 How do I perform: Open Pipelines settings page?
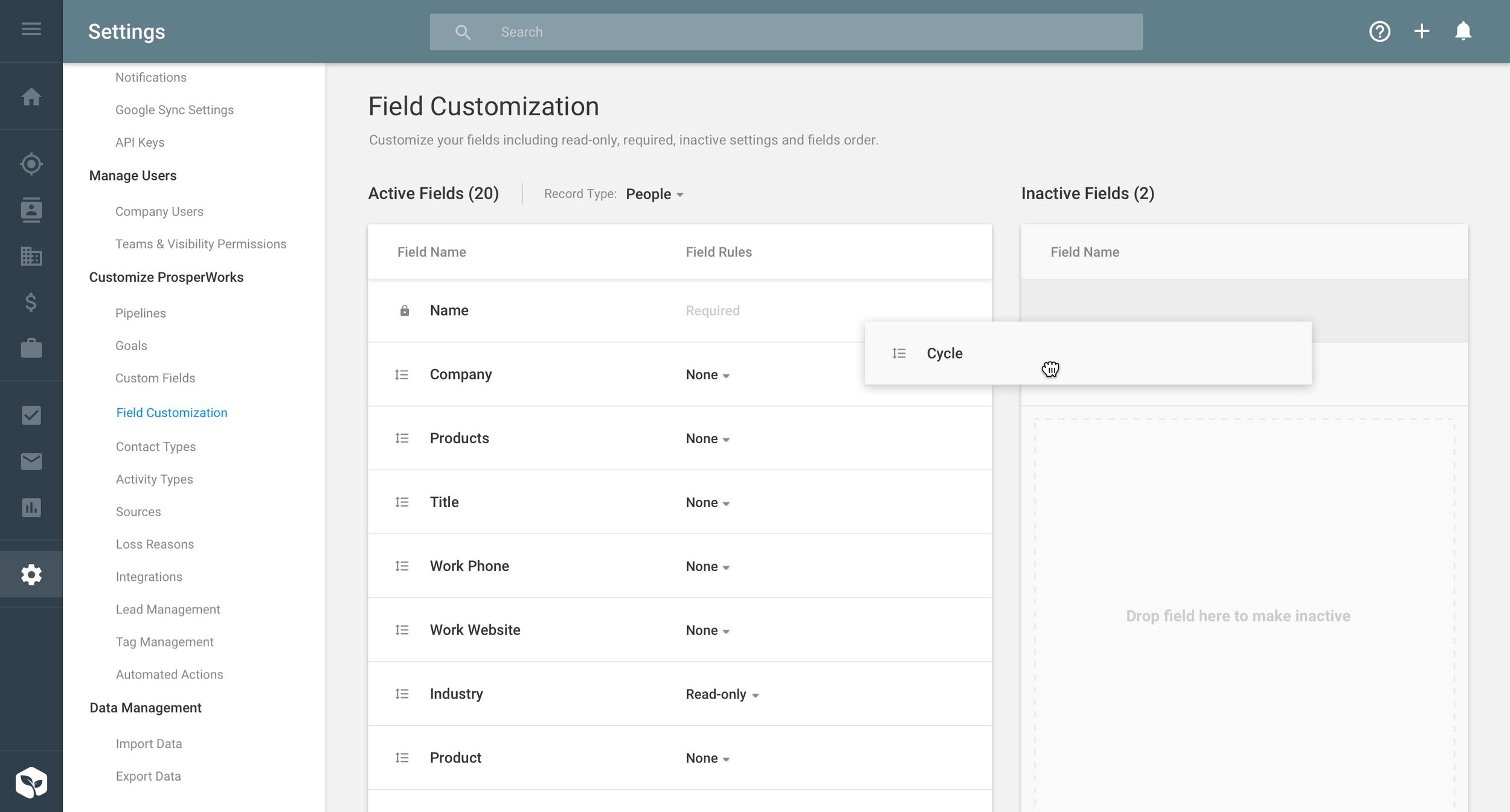pos(141,313)
